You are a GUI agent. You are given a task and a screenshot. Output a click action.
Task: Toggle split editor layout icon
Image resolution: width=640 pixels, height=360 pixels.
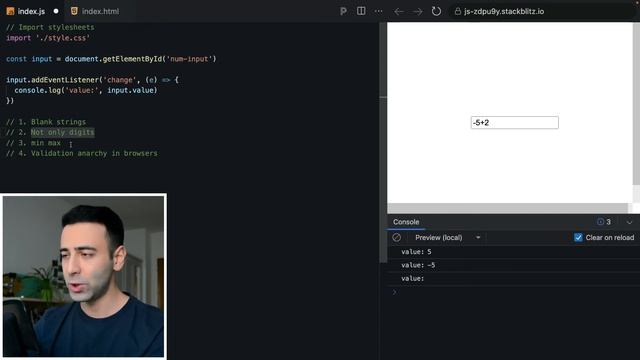click(x=361, y=11)
